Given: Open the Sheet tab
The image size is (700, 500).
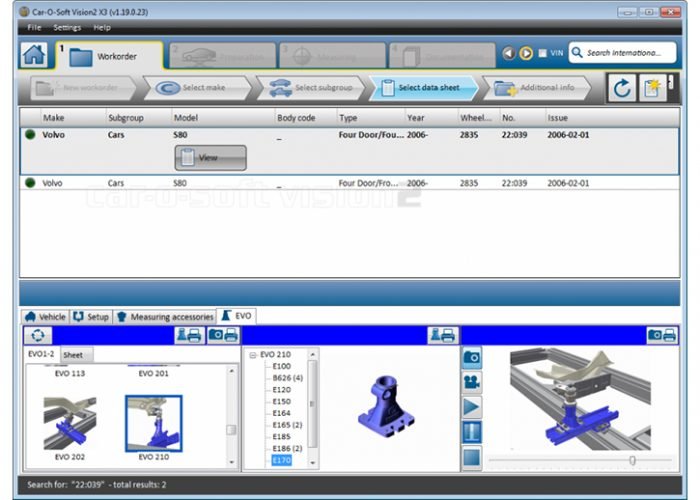Looking at the screenshot, I should click(74, 355).
